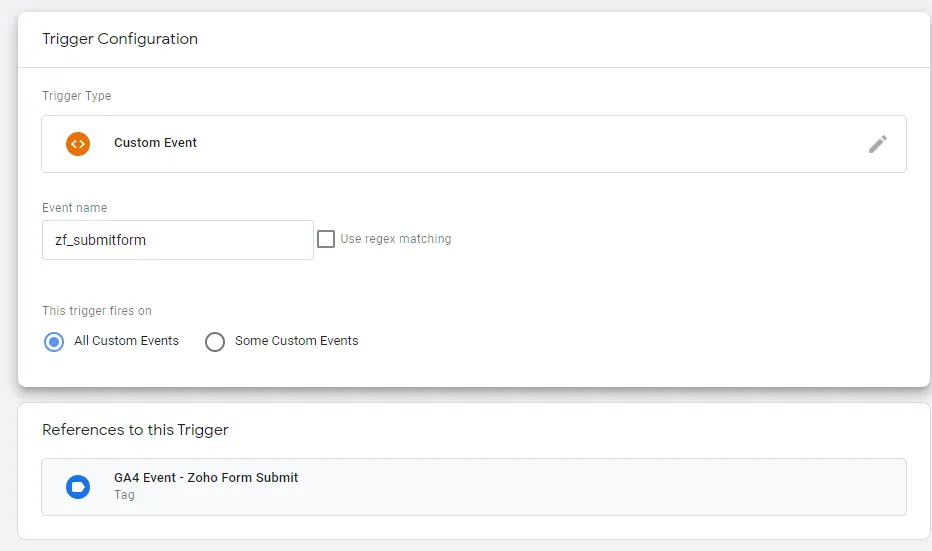Click the orange Custom Event icon
The height and width of the screenshot is (551, 932).
[78, 143]
